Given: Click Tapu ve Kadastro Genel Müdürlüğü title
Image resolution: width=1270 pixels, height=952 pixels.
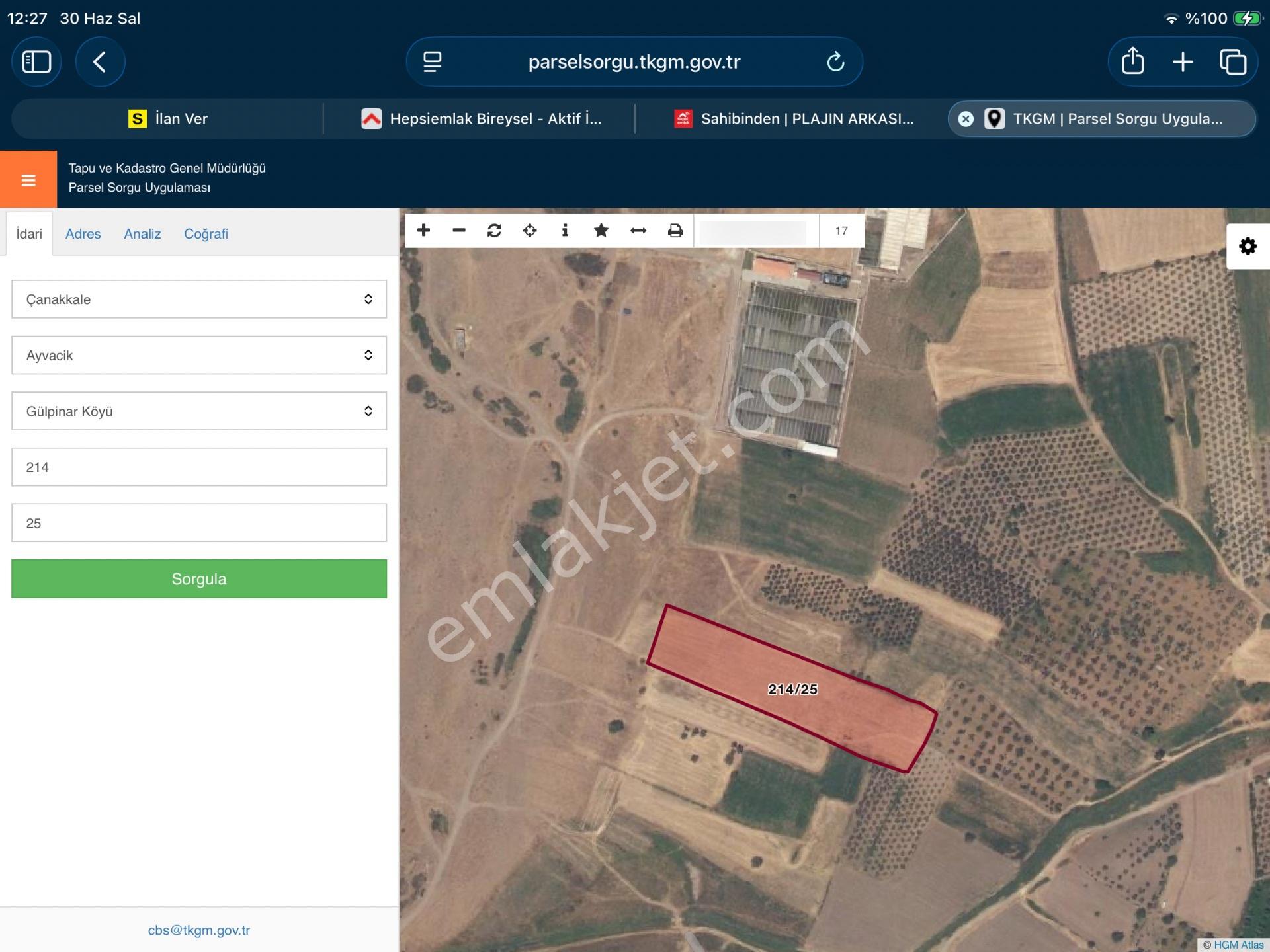Looking at the screenshot, I should click(167, 168).
